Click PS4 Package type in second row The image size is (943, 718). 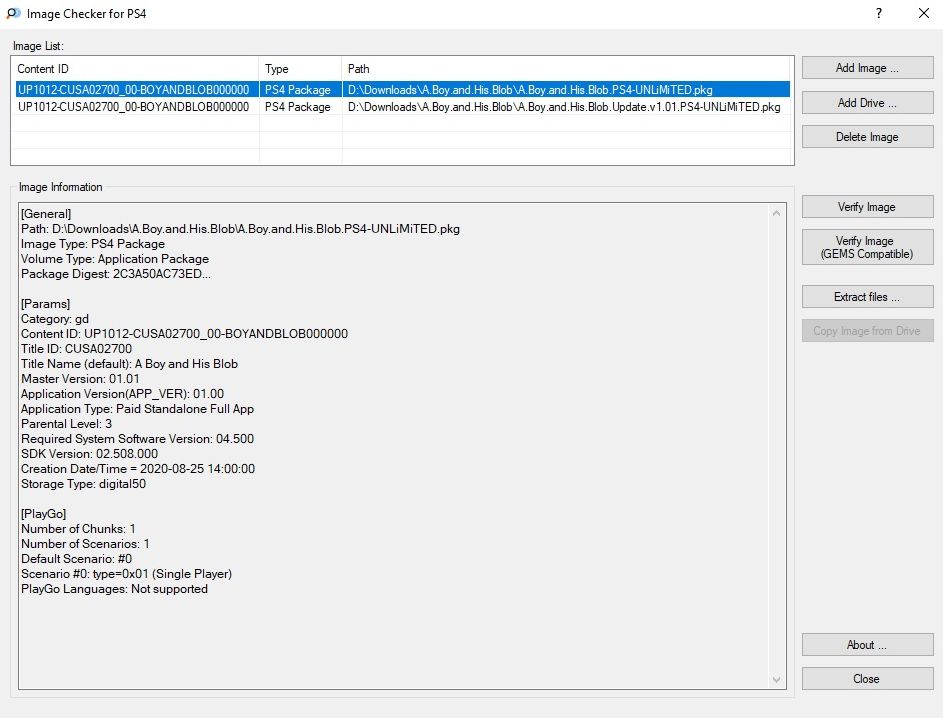298,107
